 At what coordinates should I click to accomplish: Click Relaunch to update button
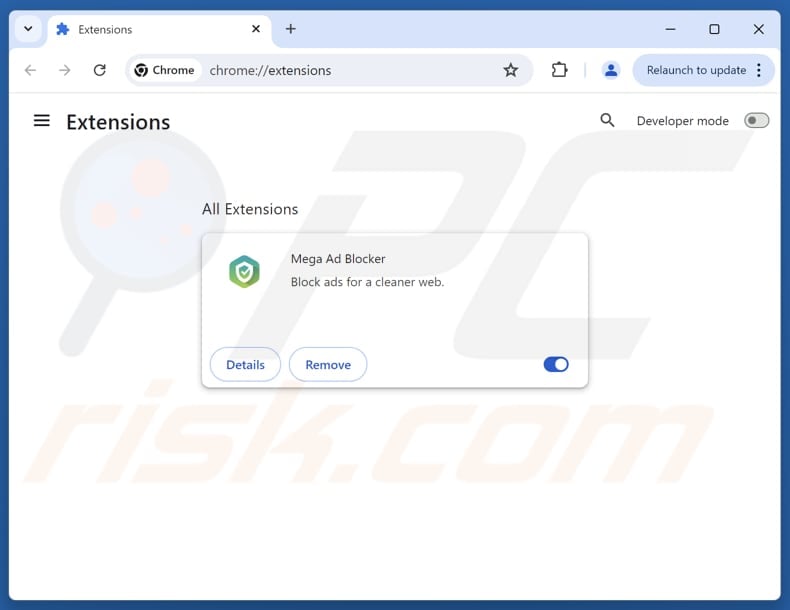[696, 70]
